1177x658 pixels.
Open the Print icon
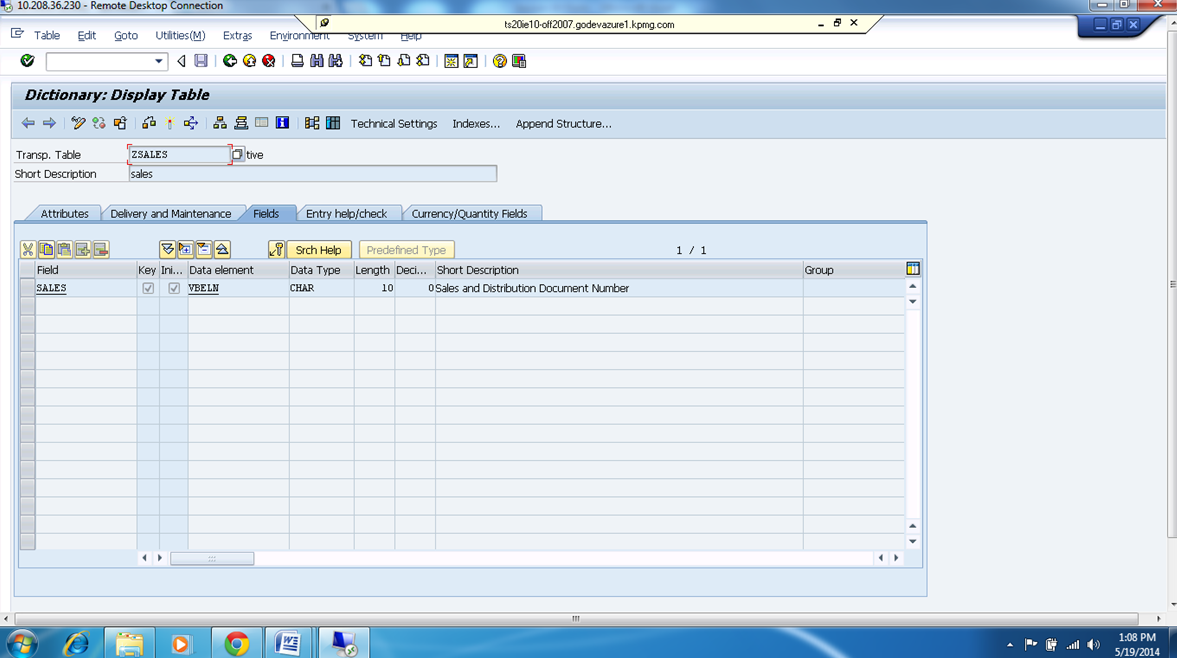[297, 61]
